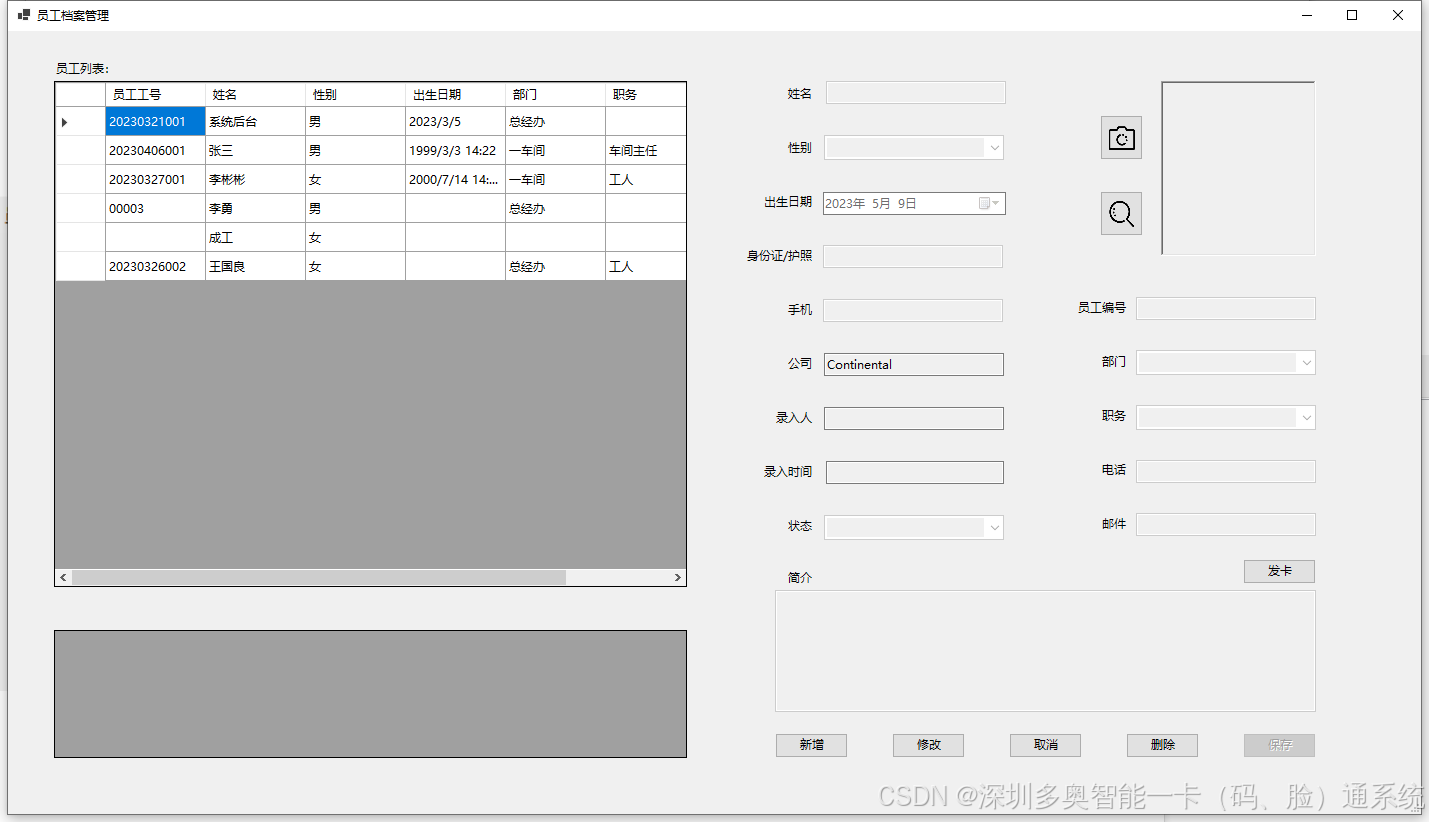Sort by 出生日期 column header
The width and height of the screenshot is (1429, 822).
pyautogui.click(x=455, y=94)
